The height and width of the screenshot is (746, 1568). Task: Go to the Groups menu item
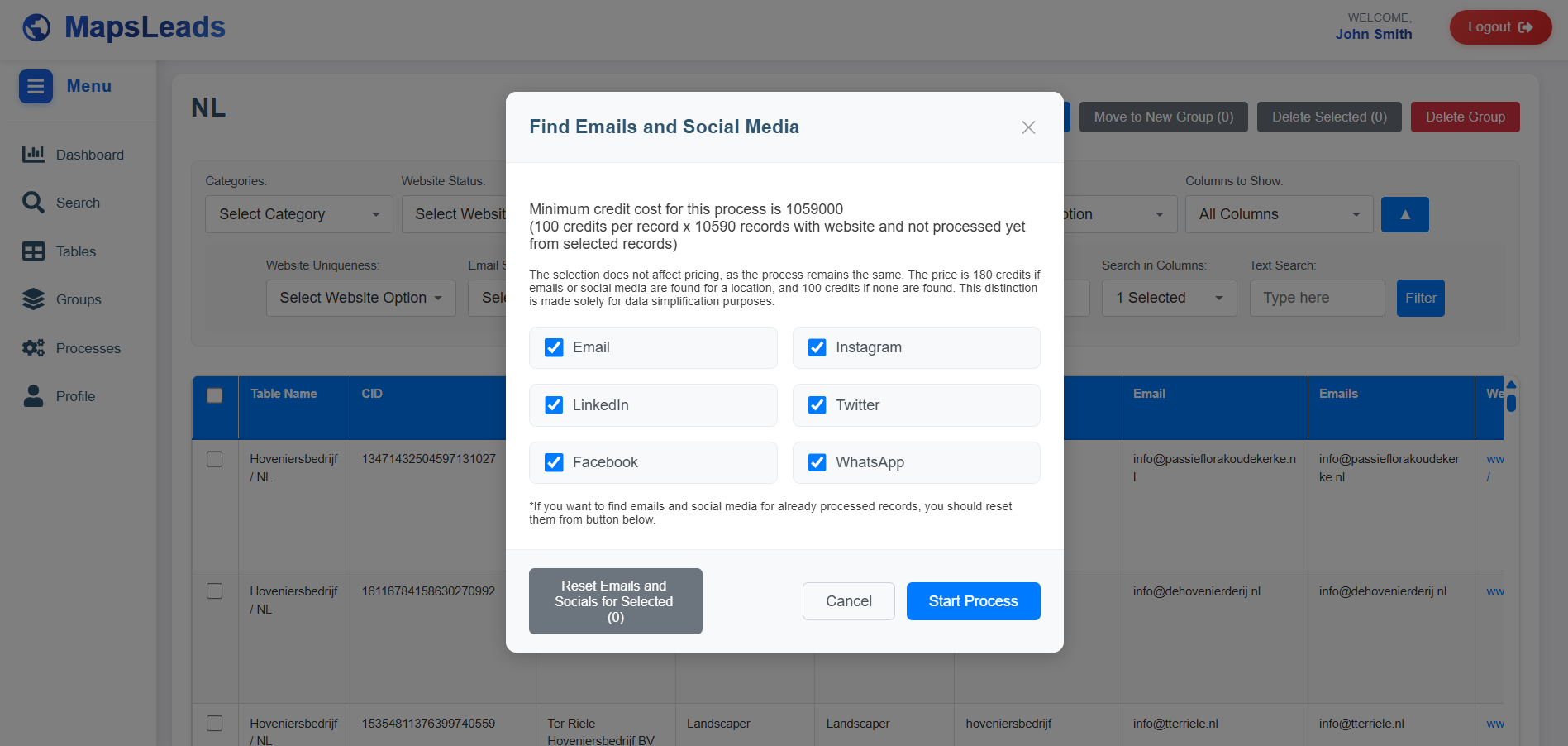[79, 299]
